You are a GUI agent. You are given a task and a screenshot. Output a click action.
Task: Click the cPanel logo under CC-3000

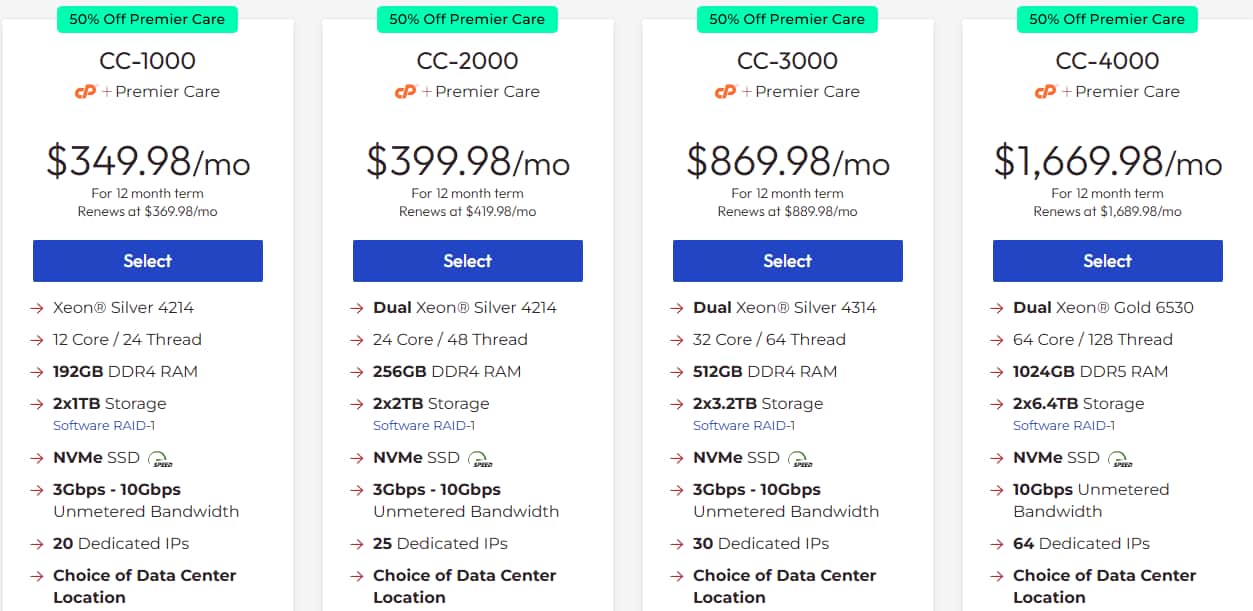[725, 92]
